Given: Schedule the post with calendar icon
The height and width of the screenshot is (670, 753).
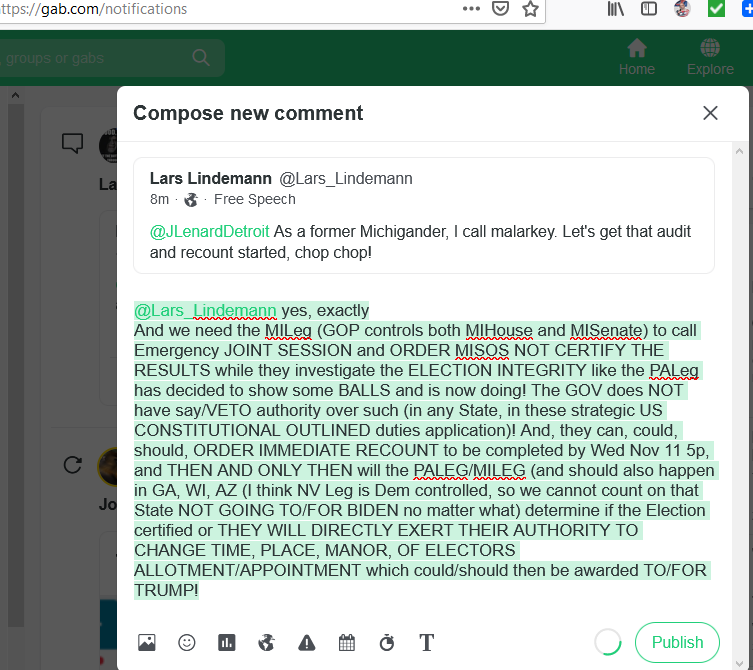Looking at the screenshot, I should [346, 643].
